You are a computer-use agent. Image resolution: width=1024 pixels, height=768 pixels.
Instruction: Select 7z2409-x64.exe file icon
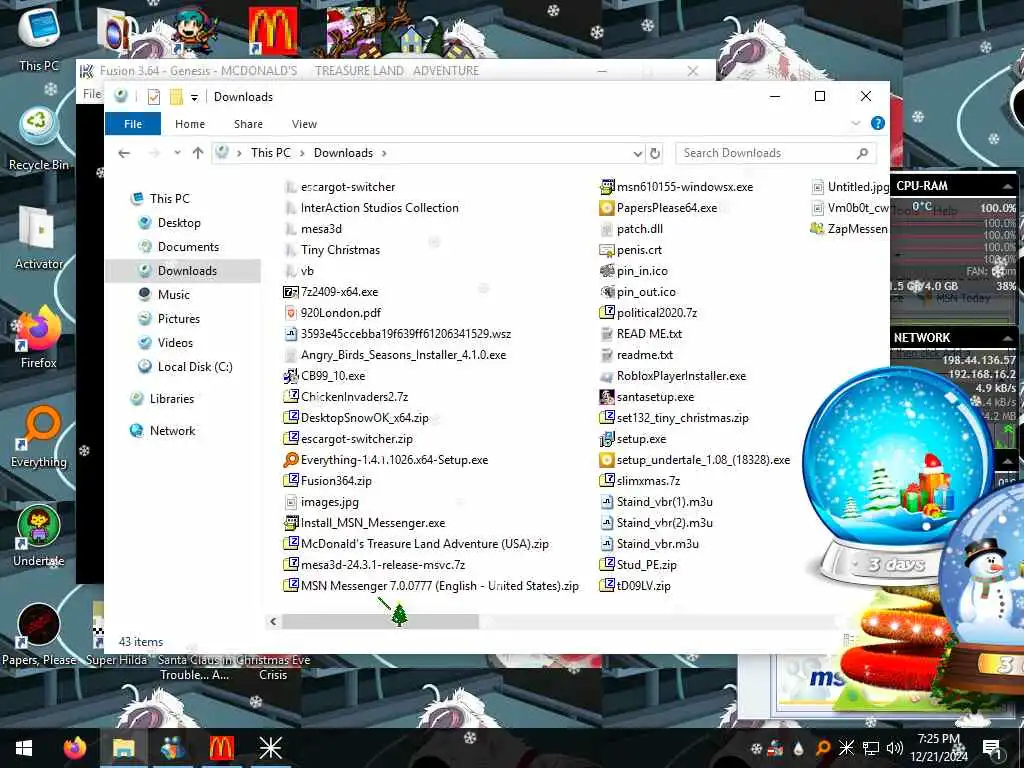(291, 292)
